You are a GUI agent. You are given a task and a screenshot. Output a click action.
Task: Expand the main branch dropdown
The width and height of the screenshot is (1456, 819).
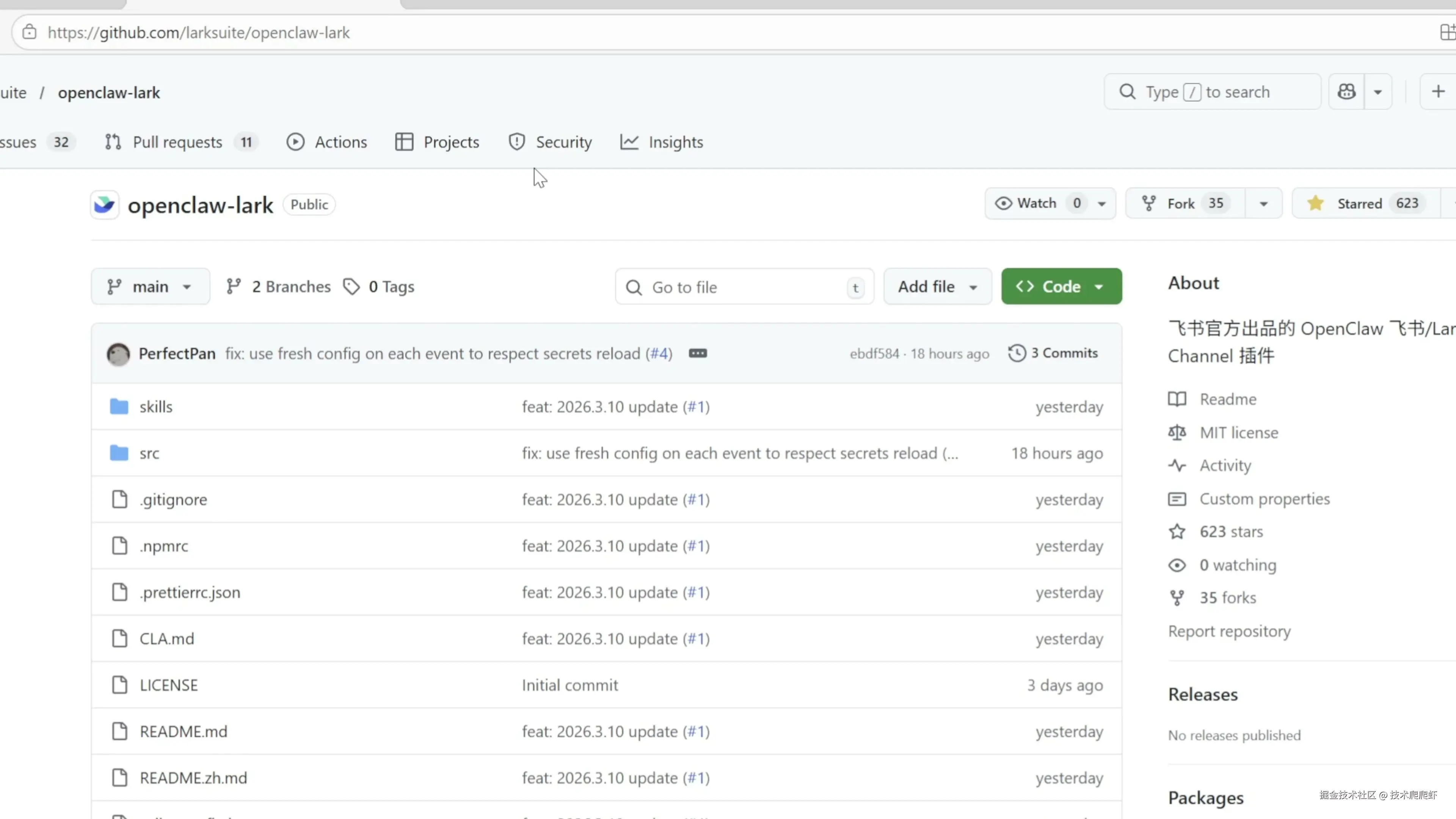[x=150, y=287]
